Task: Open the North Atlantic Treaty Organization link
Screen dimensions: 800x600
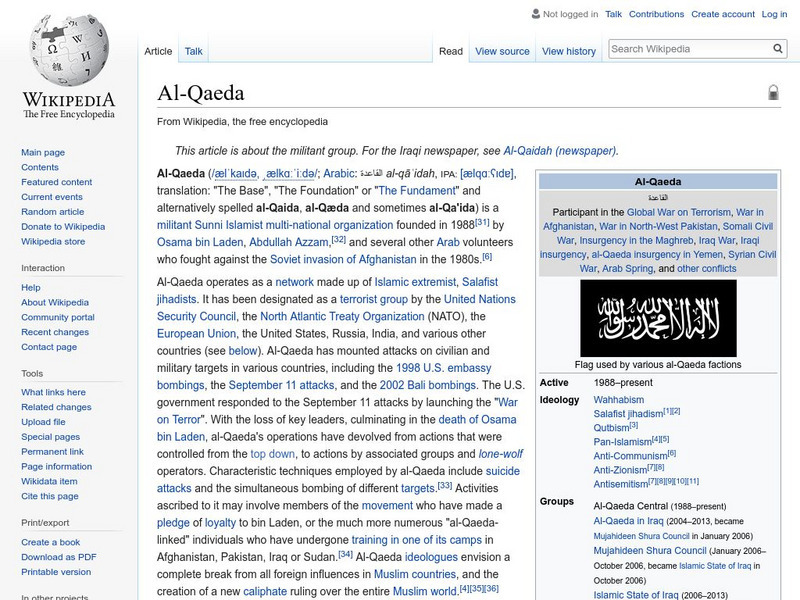Action: 342,316
